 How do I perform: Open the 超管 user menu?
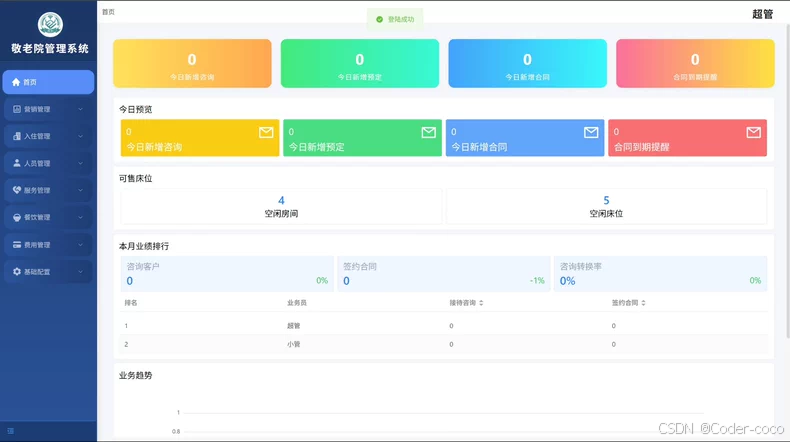point(762,14)
